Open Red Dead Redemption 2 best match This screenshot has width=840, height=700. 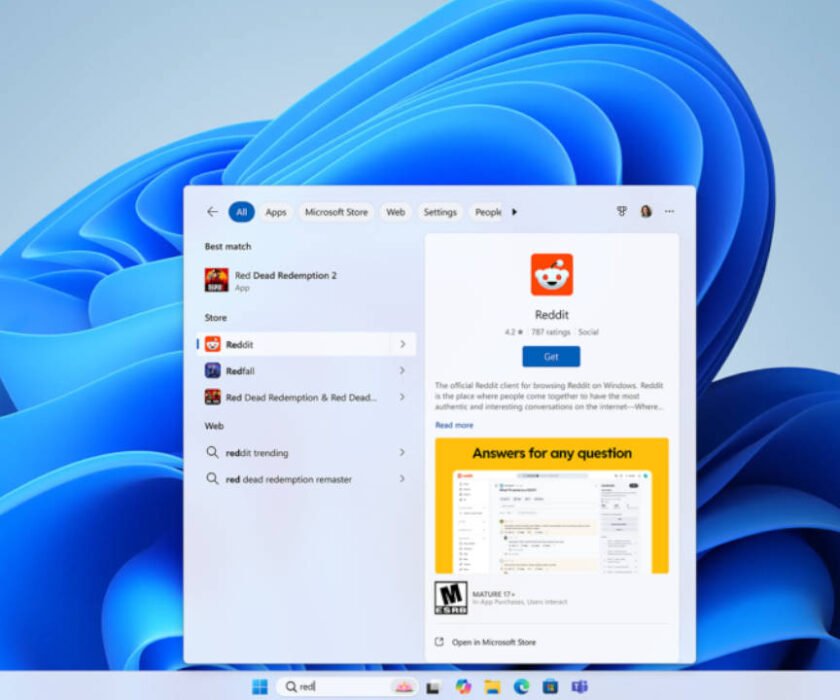click(305, 280)
